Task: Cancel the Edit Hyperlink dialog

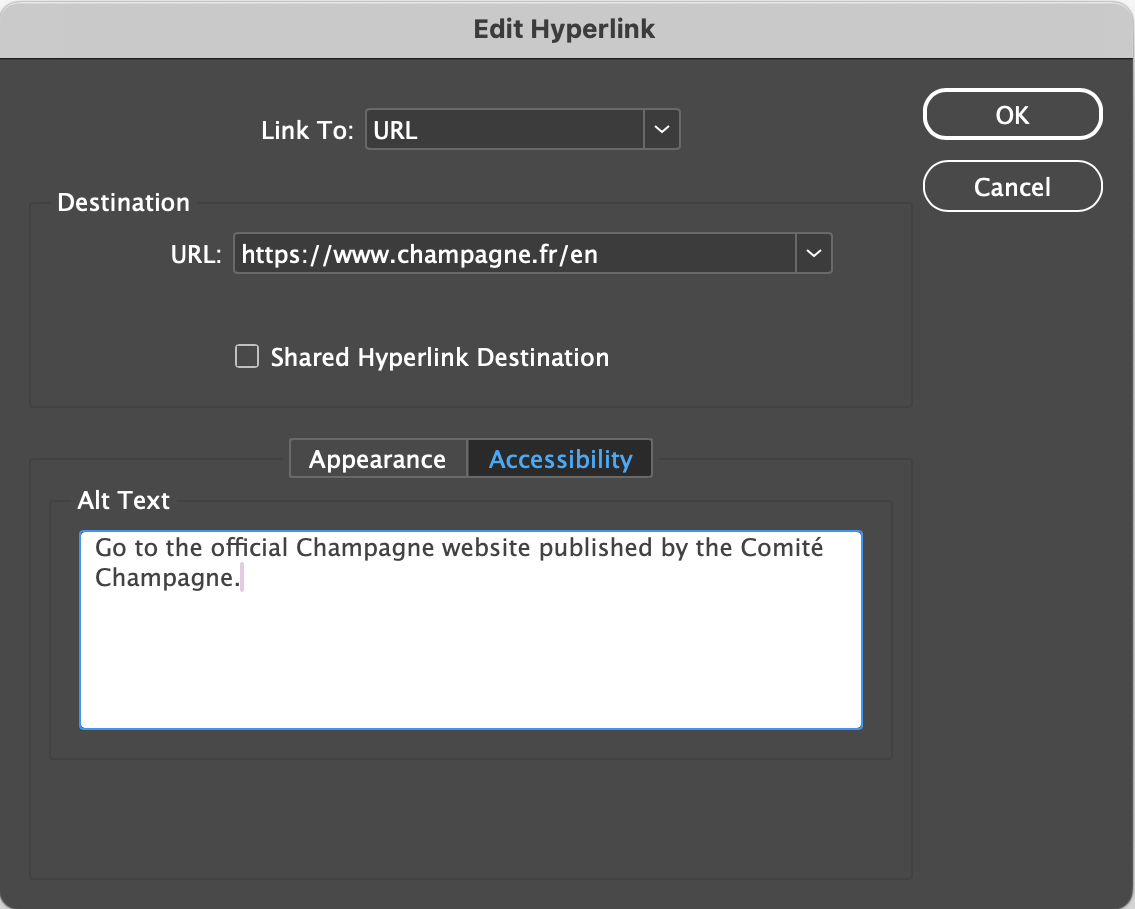Action: coord(1012,187)
